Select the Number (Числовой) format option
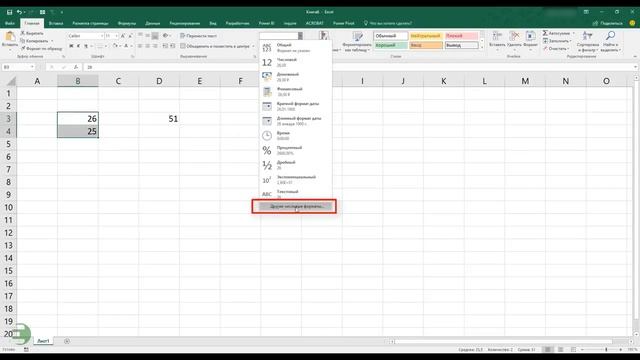The image size is (640, 360). pos(296,62)
